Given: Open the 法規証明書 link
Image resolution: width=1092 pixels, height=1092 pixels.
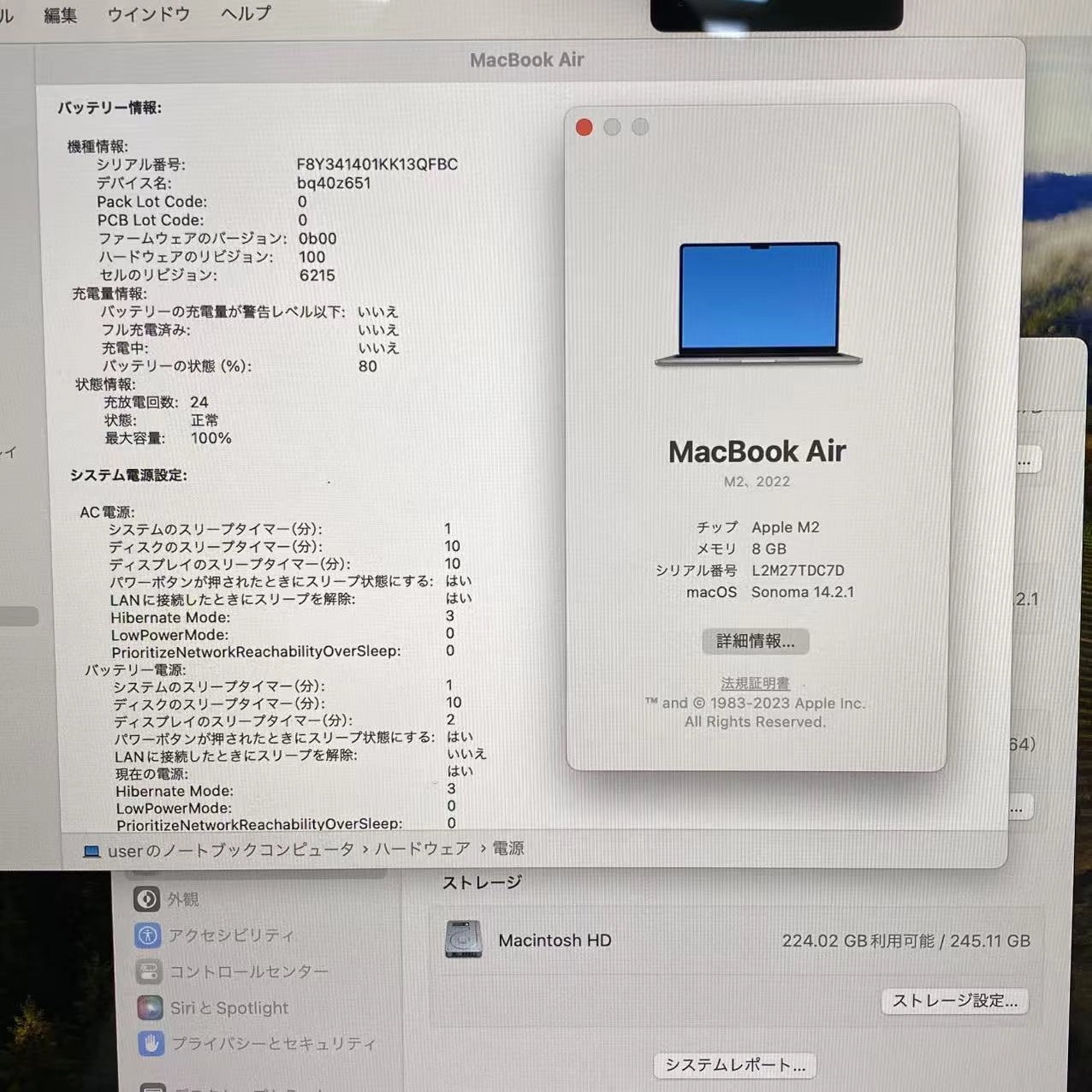Looking at the screenshot, I should coord(755,683).
